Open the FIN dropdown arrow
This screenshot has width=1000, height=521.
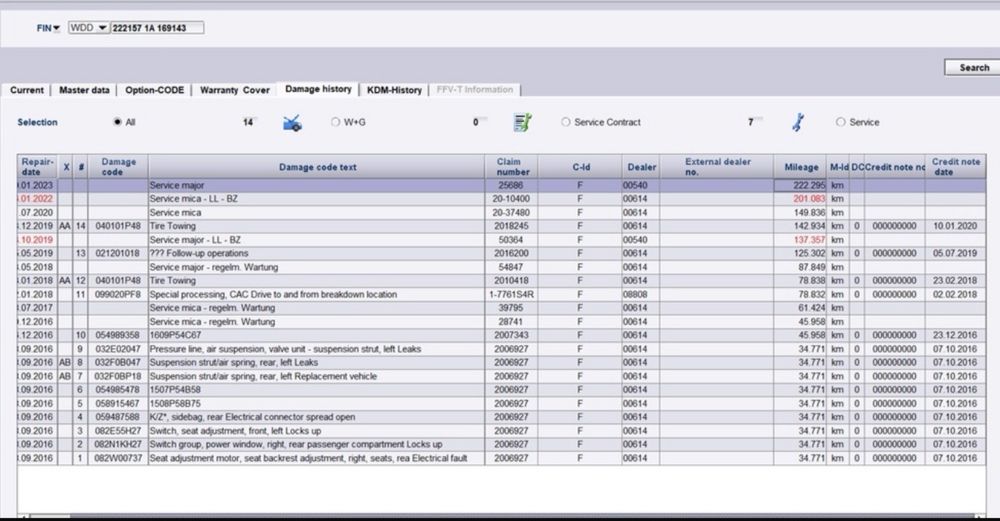click(x=56, y=29)
